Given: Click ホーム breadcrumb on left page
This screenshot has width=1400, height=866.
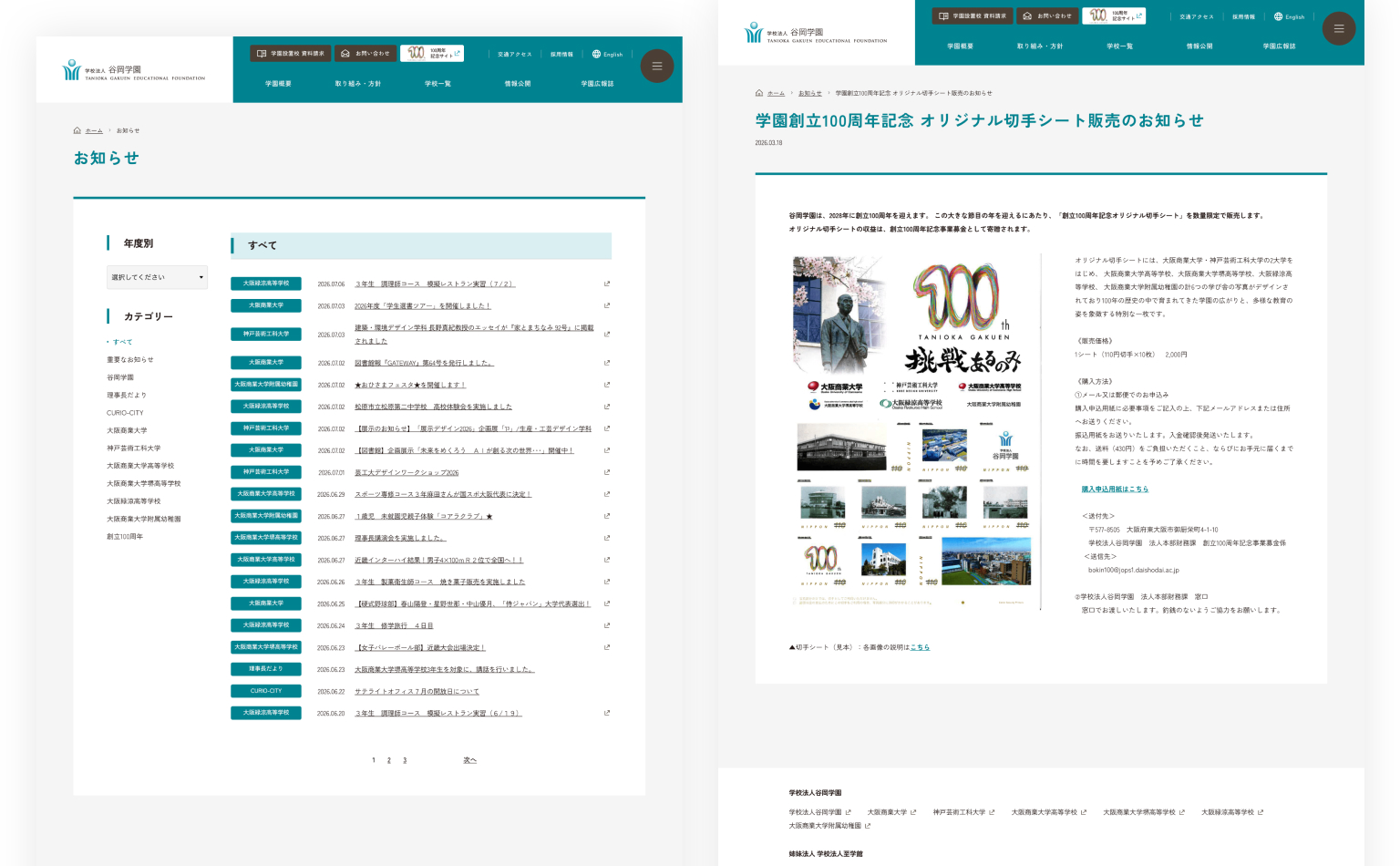Looking at the screenshot, I should point(94,130).
